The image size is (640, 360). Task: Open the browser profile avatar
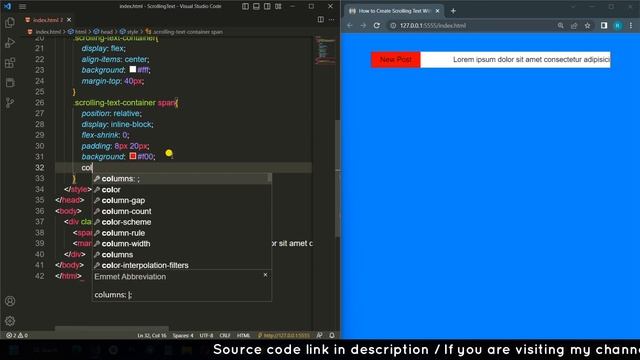click(618, 25)
